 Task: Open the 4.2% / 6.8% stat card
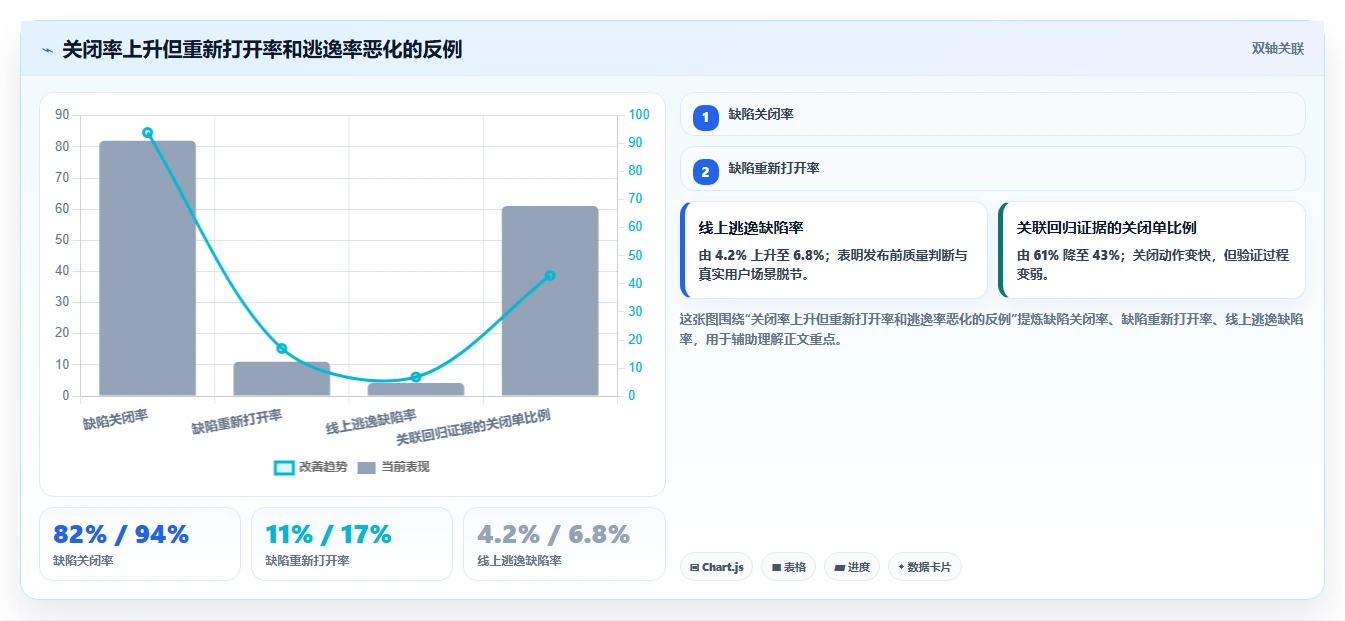pos(564,544)
